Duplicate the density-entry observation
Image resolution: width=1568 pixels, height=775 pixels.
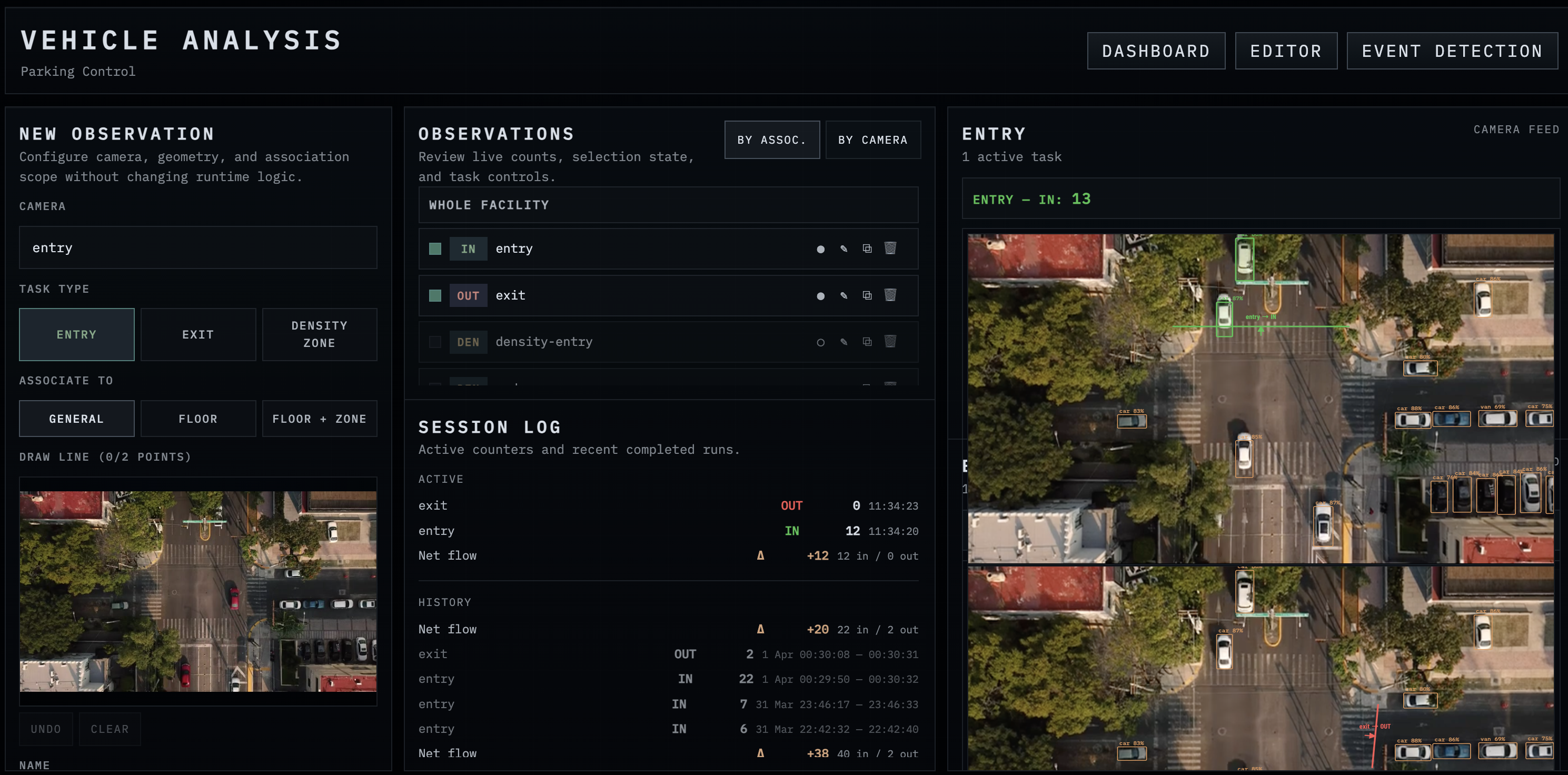[867, 342]
